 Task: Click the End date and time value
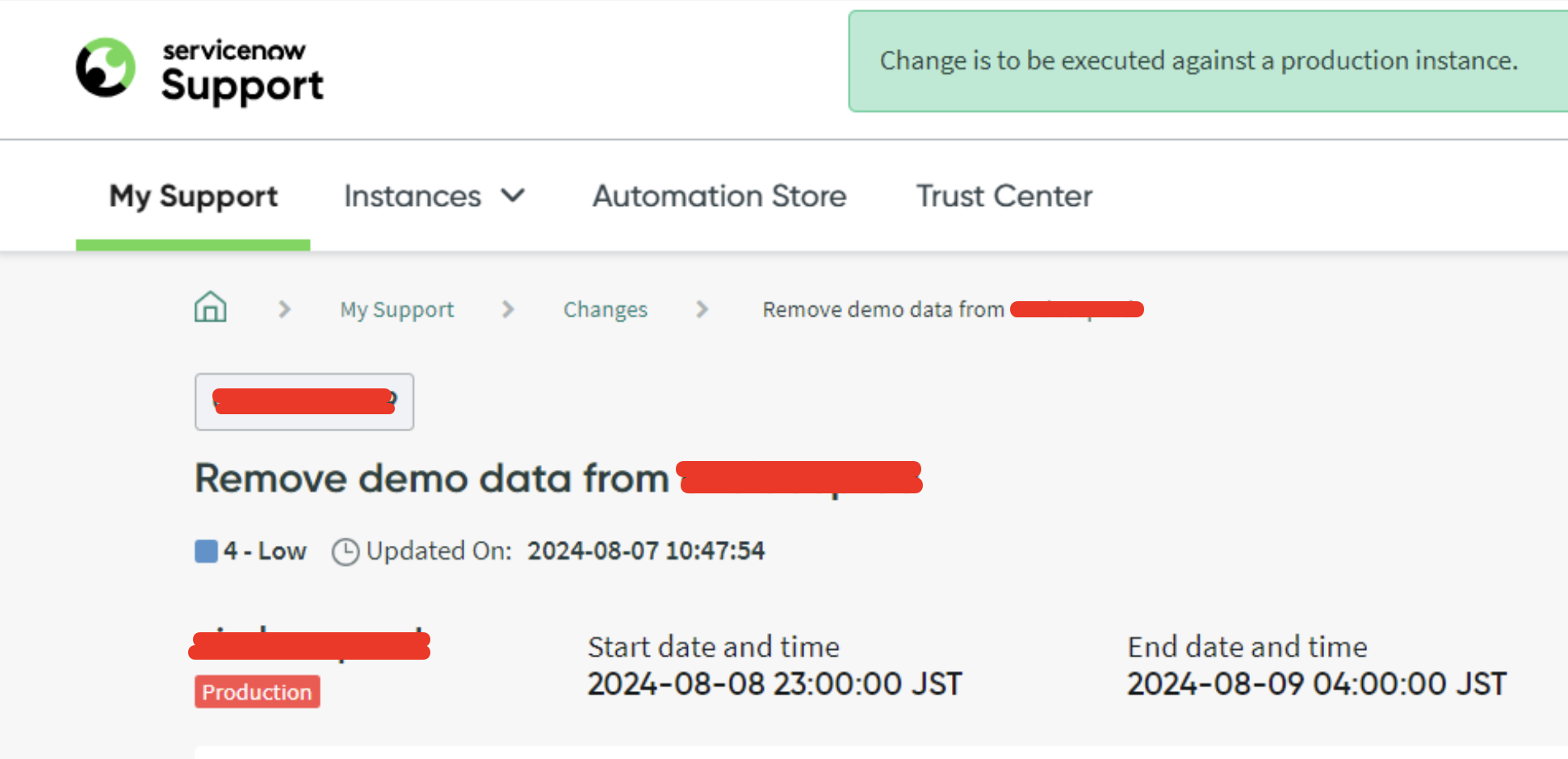tap(1316, 684)
